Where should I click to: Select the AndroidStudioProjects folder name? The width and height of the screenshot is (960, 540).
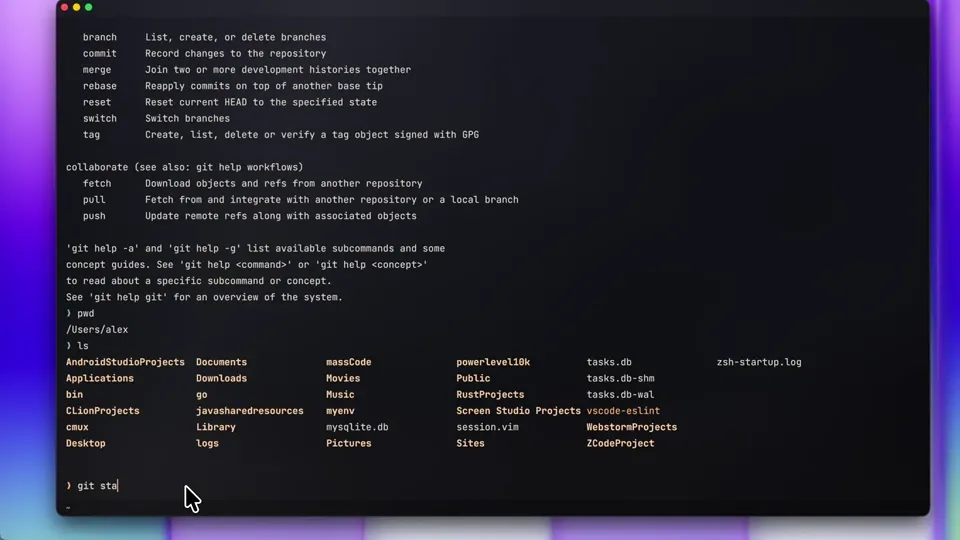pos(125,362)
